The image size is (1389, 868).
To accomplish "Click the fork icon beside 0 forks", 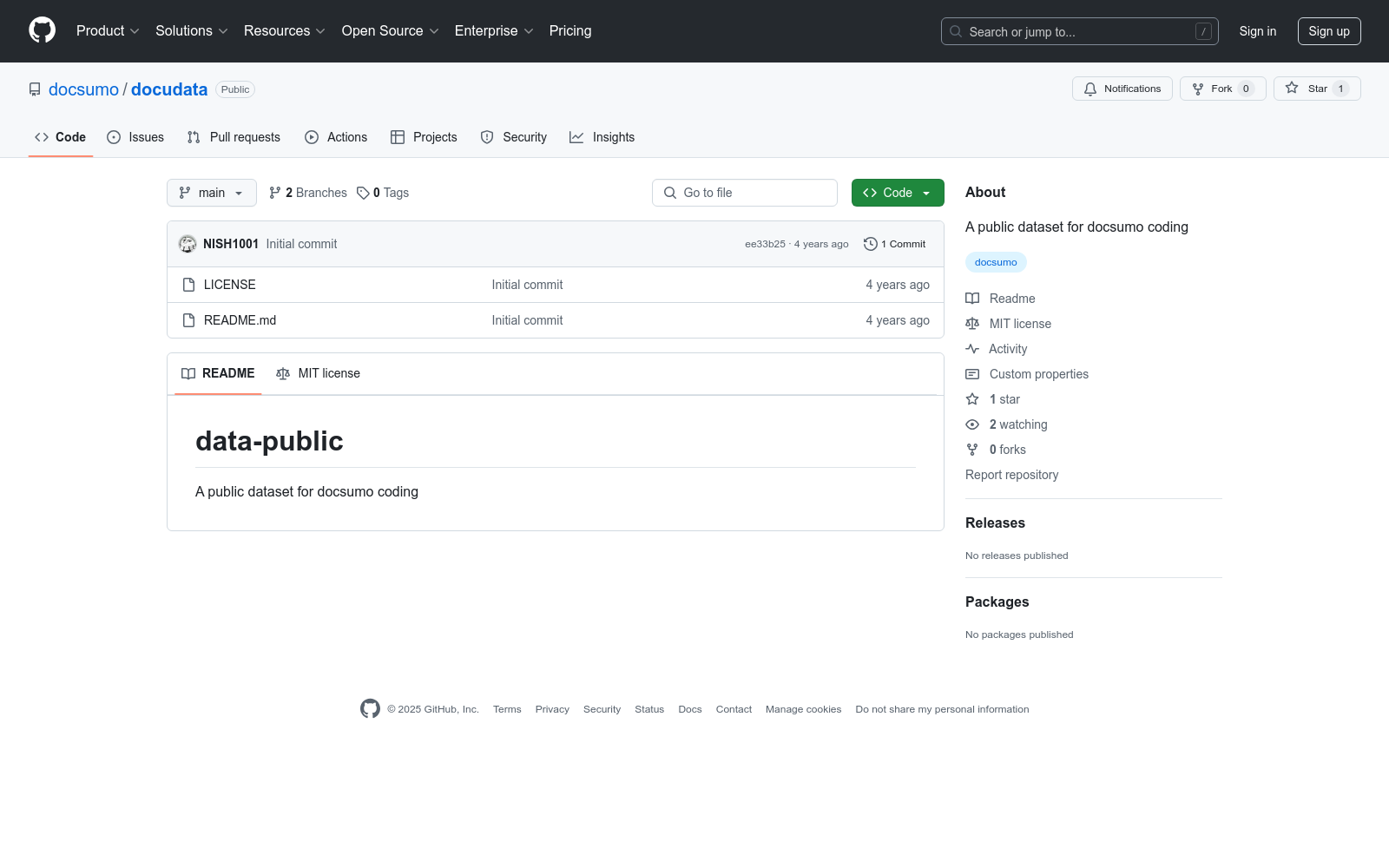I will 972,450.
